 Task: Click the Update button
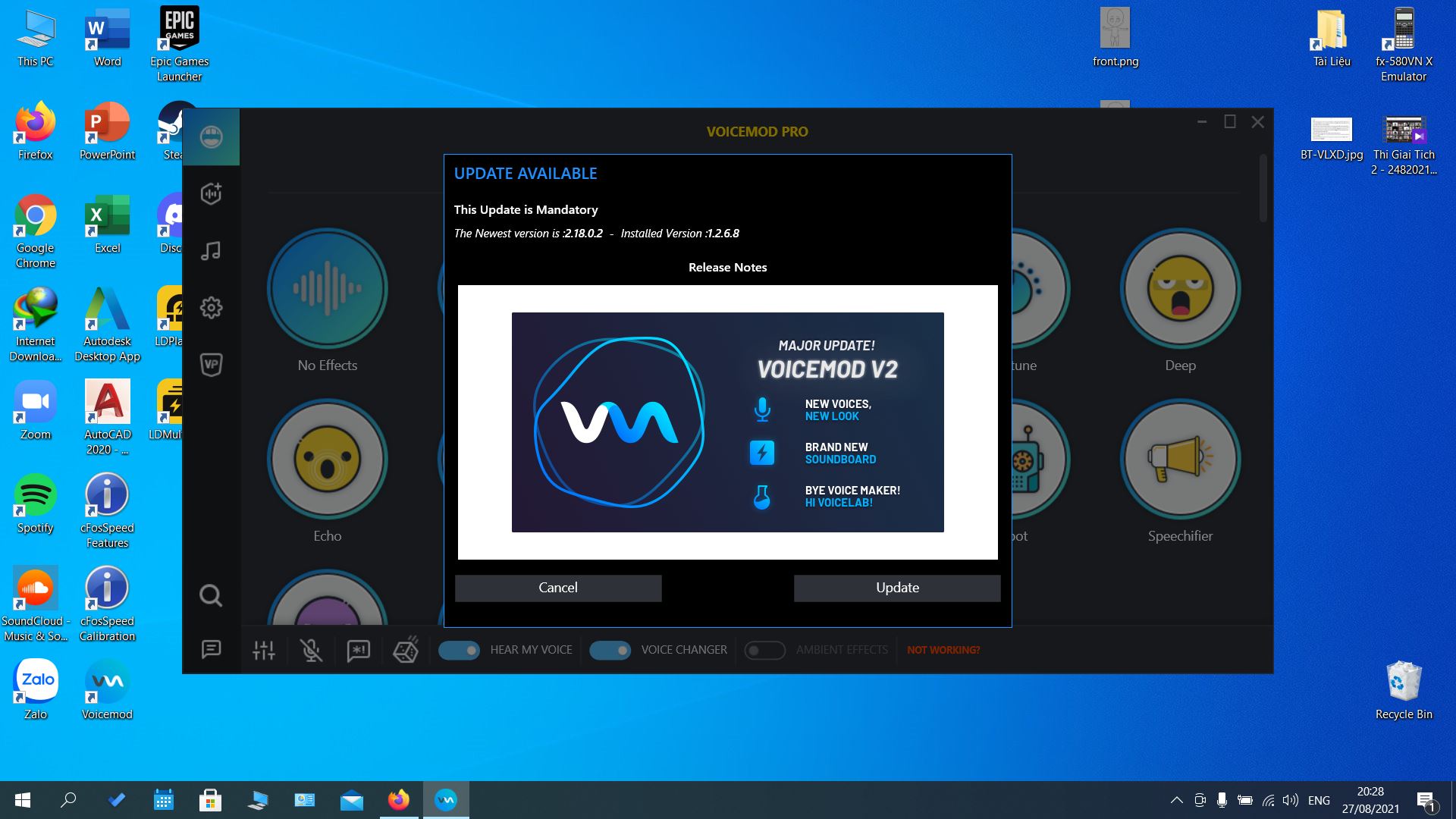897,587
